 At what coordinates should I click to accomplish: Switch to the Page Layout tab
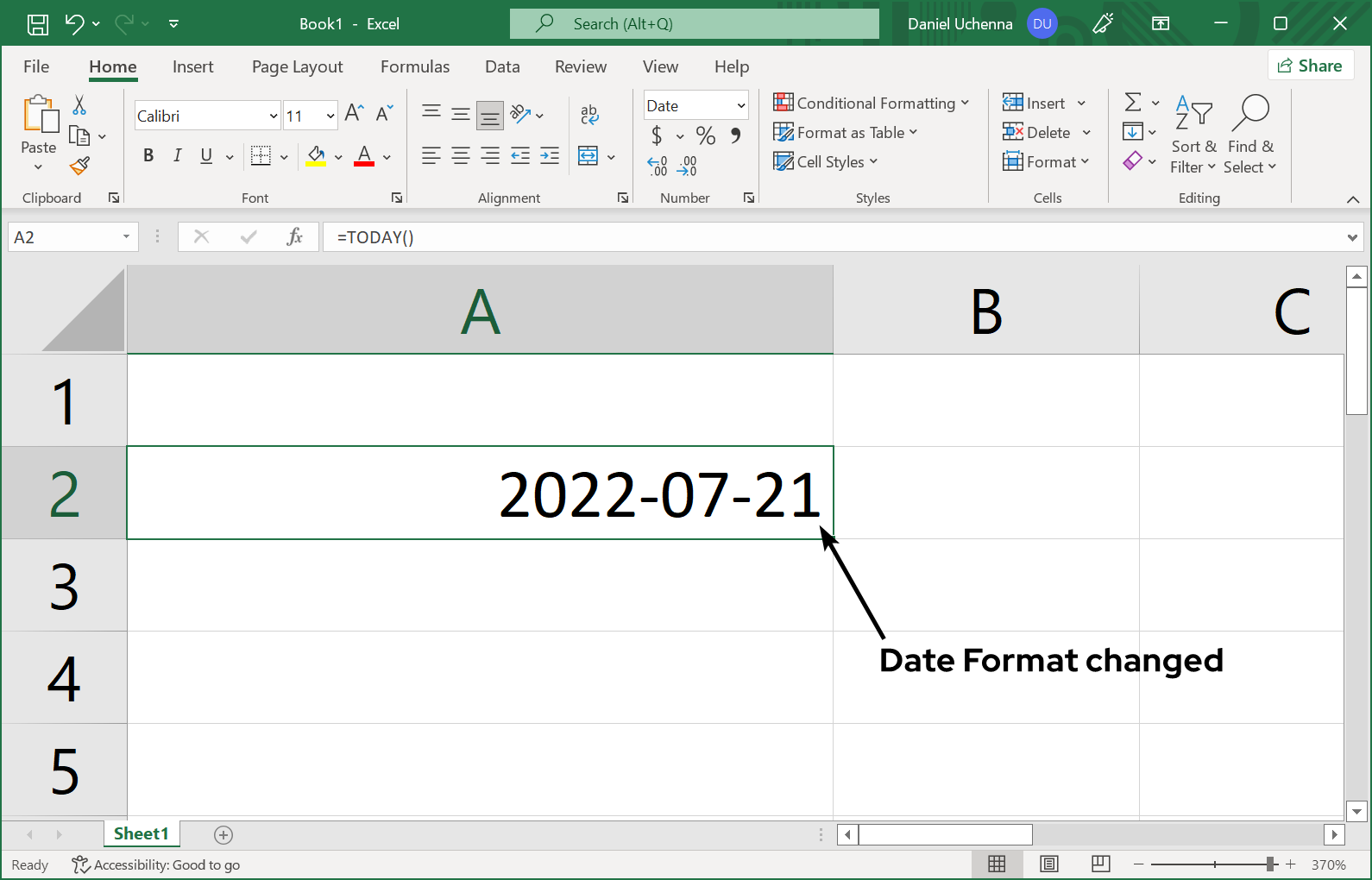point(297,66)
